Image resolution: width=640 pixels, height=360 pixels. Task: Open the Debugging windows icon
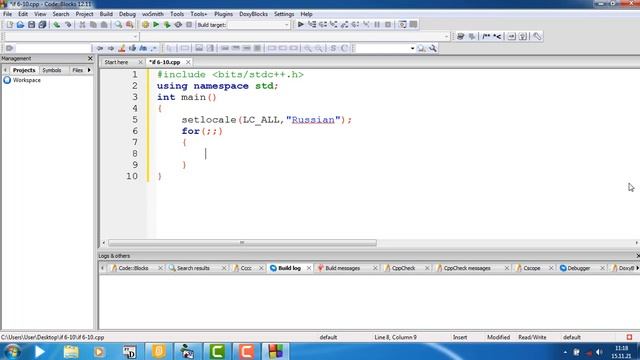click(402, 24)
